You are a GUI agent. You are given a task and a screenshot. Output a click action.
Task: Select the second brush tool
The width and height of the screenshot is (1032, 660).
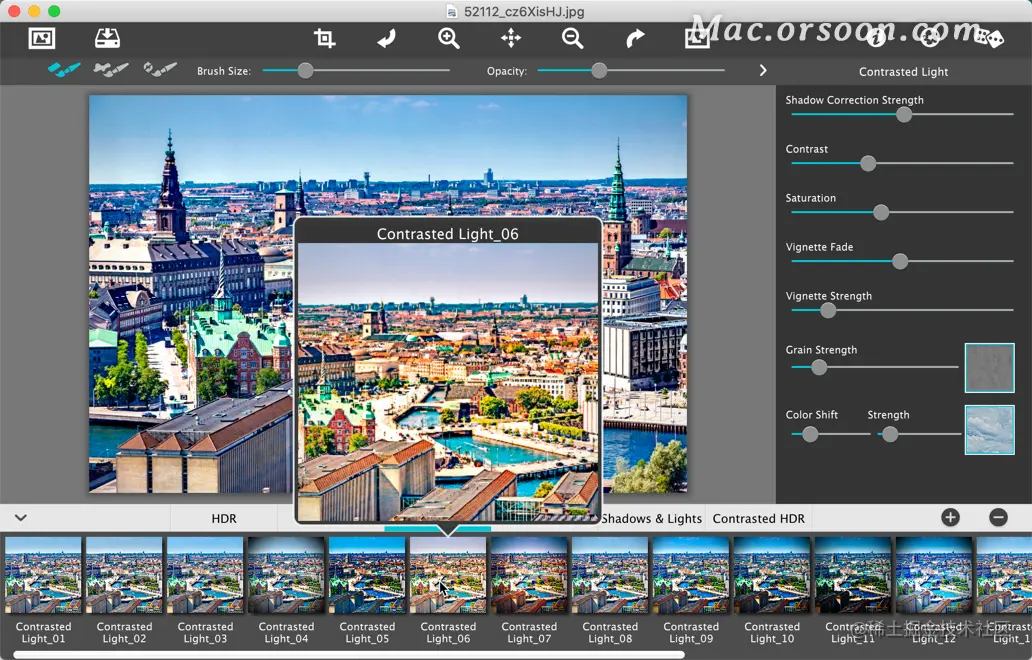click(x=111, y=69)
